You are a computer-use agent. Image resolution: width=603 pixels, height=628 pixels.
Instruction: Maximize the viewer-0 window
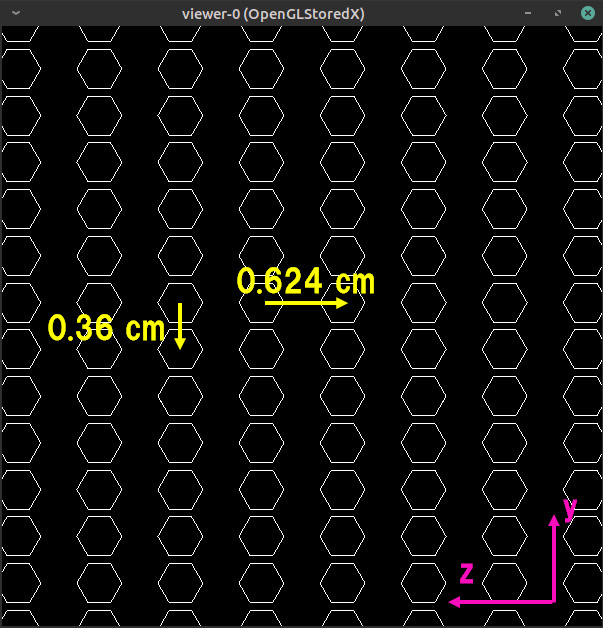[558, 13]
